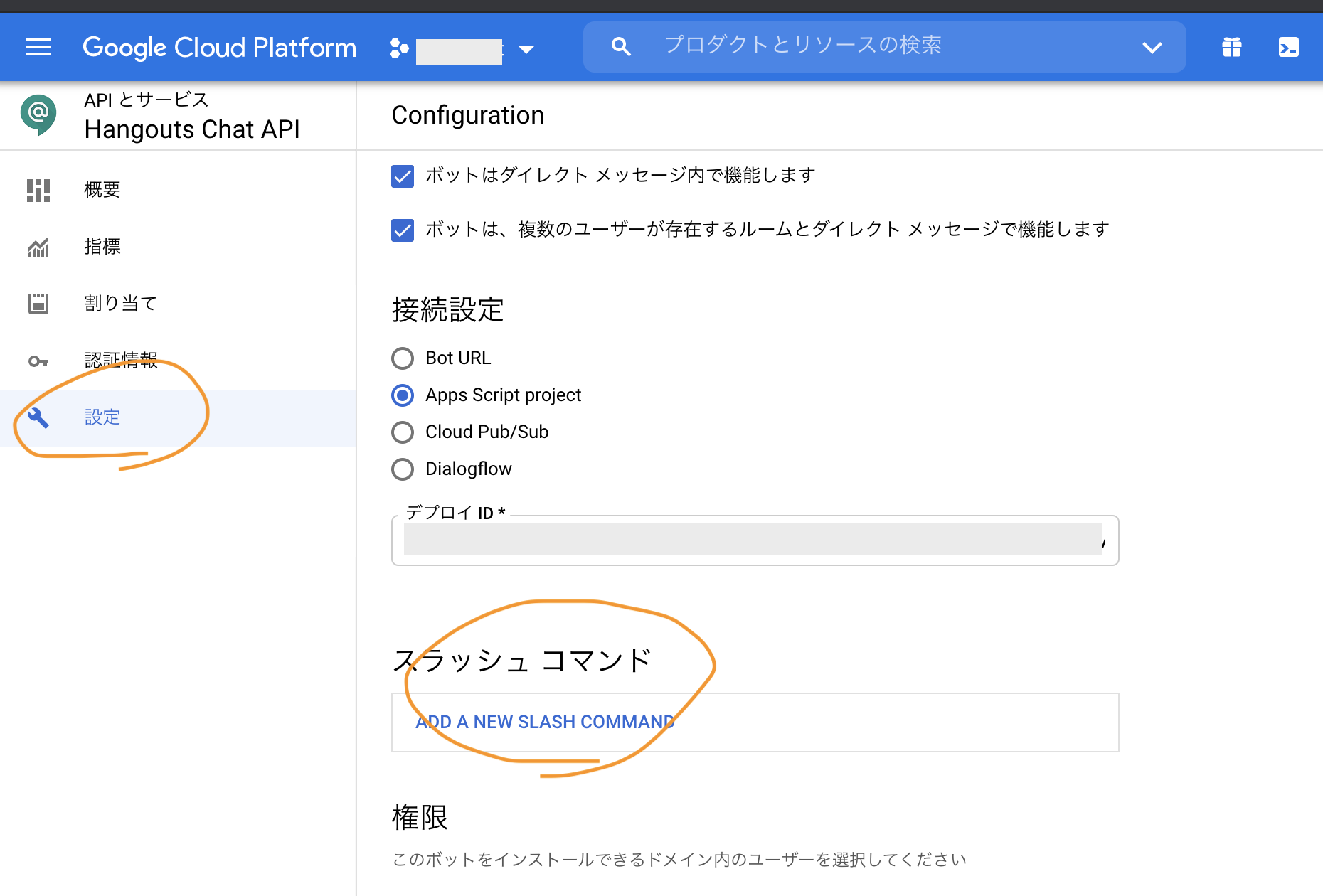
Task: Select the Bot URL radio button
Action: 403,358
